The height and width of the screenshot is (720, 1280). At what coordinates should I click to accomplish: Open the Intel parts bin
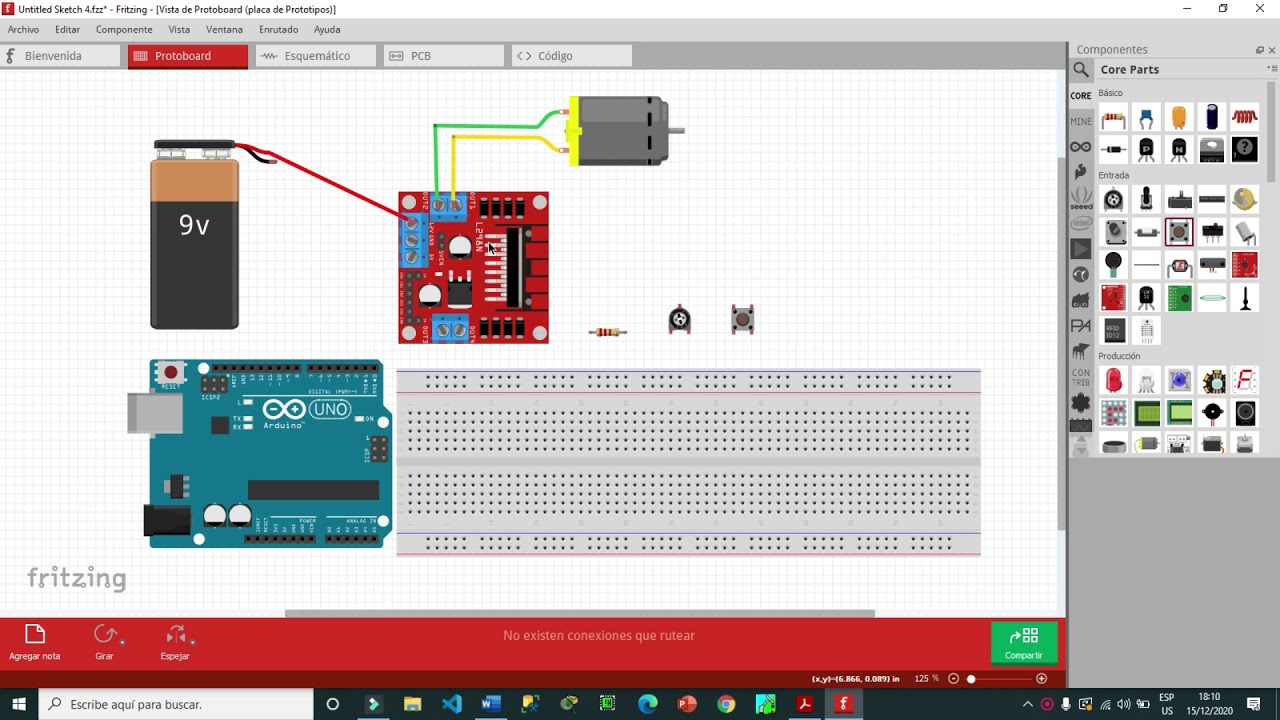tap(1081, 224)
